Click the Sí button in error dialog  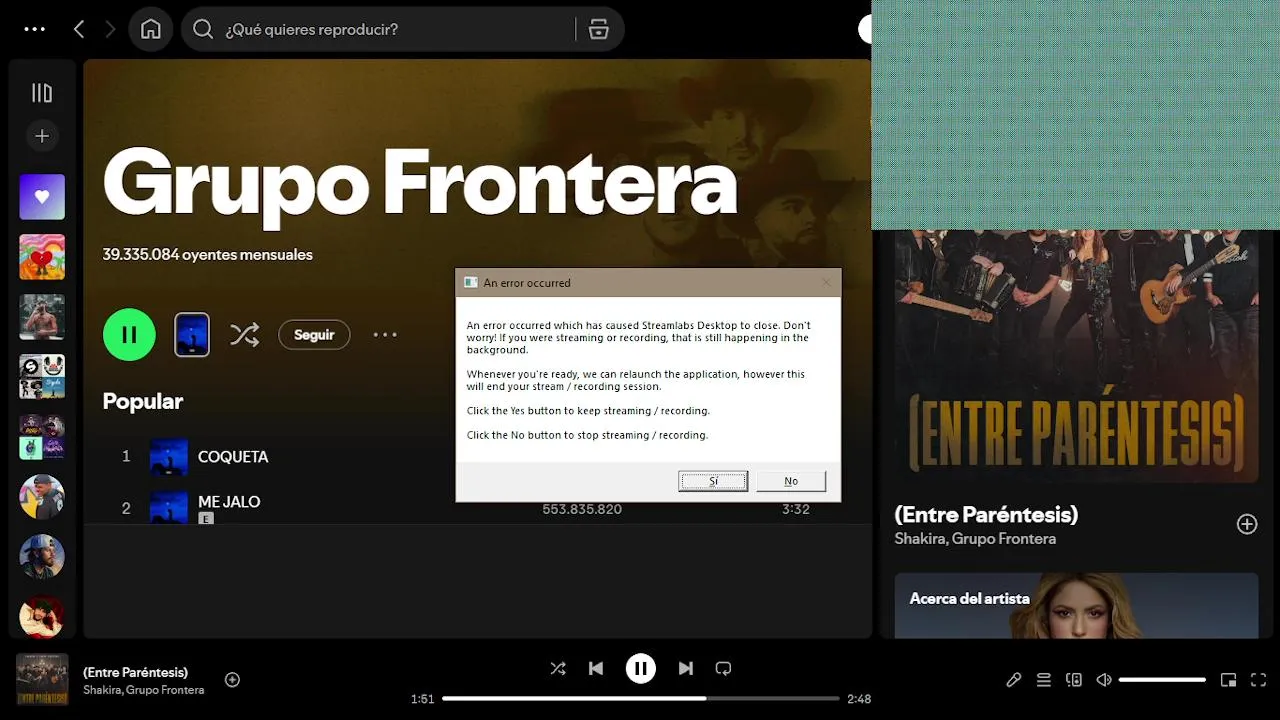pos(713,481)
